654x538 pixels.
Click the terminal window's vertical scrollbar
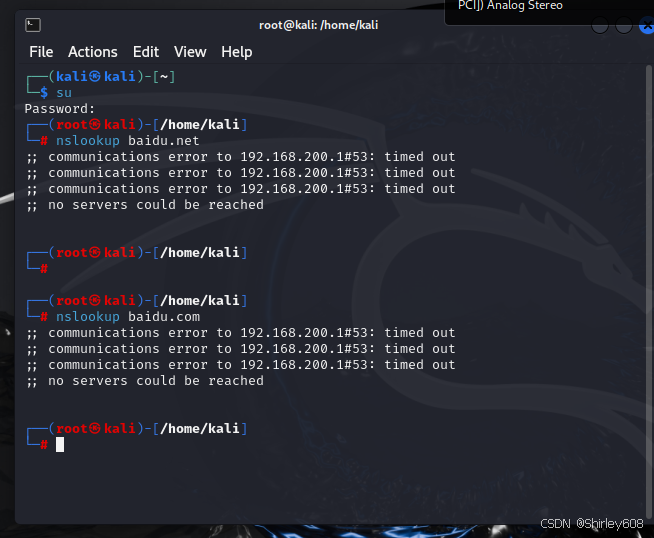pyautogui.click(x=649, y=292)
